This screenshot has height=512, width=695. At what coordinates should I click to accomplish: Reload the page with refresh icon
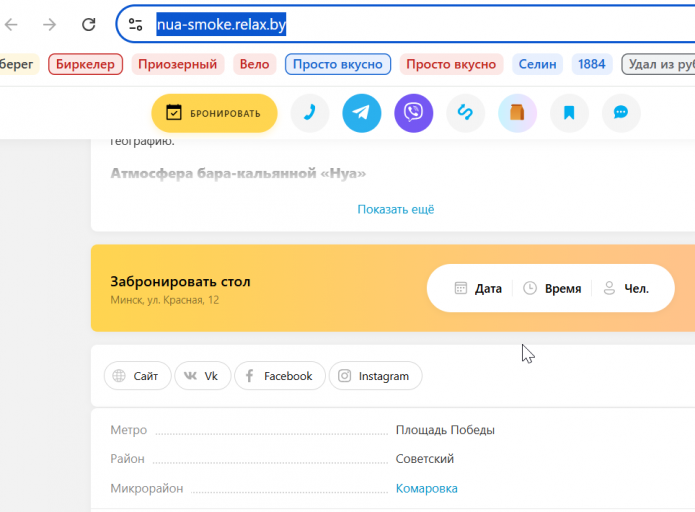pos(89,24)
